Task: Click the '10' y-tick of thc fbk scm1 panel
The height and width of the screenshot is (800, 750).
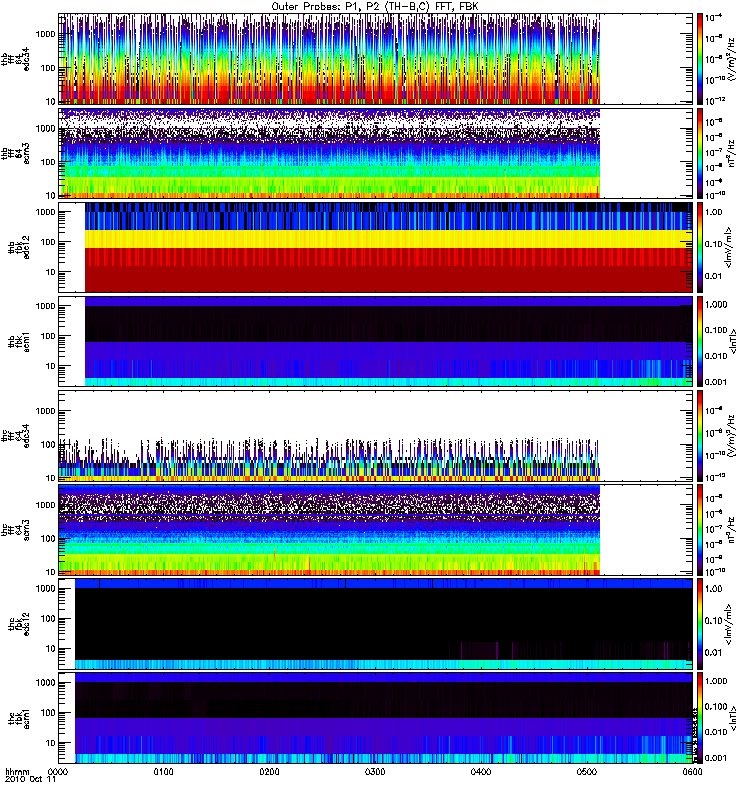Action: coord(51,743)
